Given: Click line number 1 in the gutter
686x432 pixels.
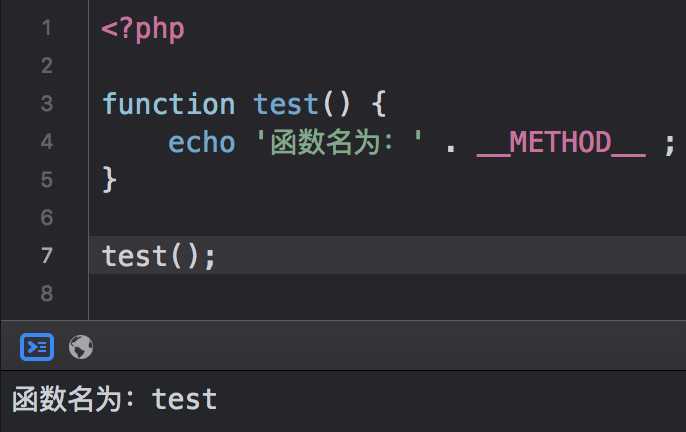Looking at the screenshot, I should [47, 28].
